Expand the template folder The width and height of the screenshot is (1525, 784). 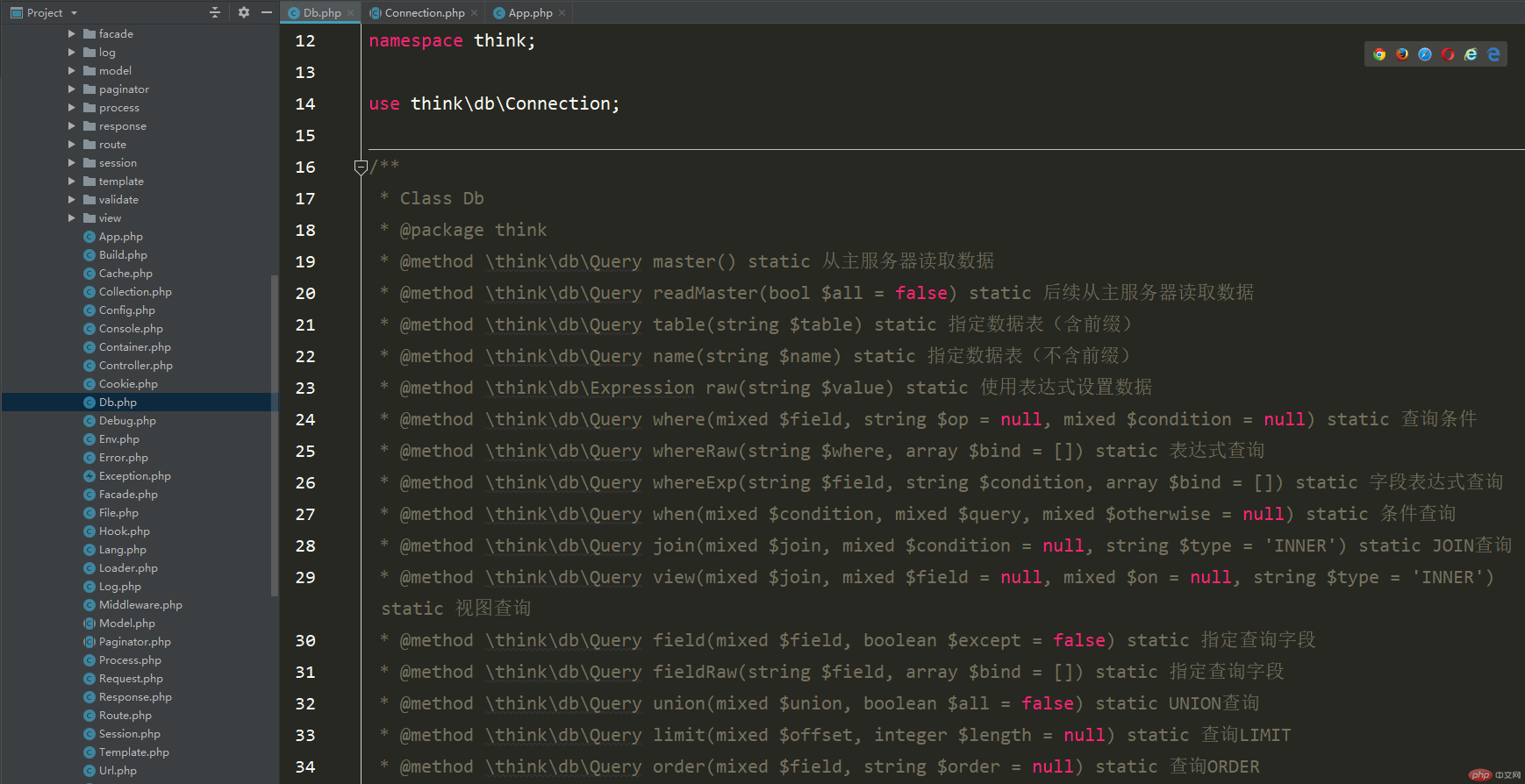tap(72, 181)
